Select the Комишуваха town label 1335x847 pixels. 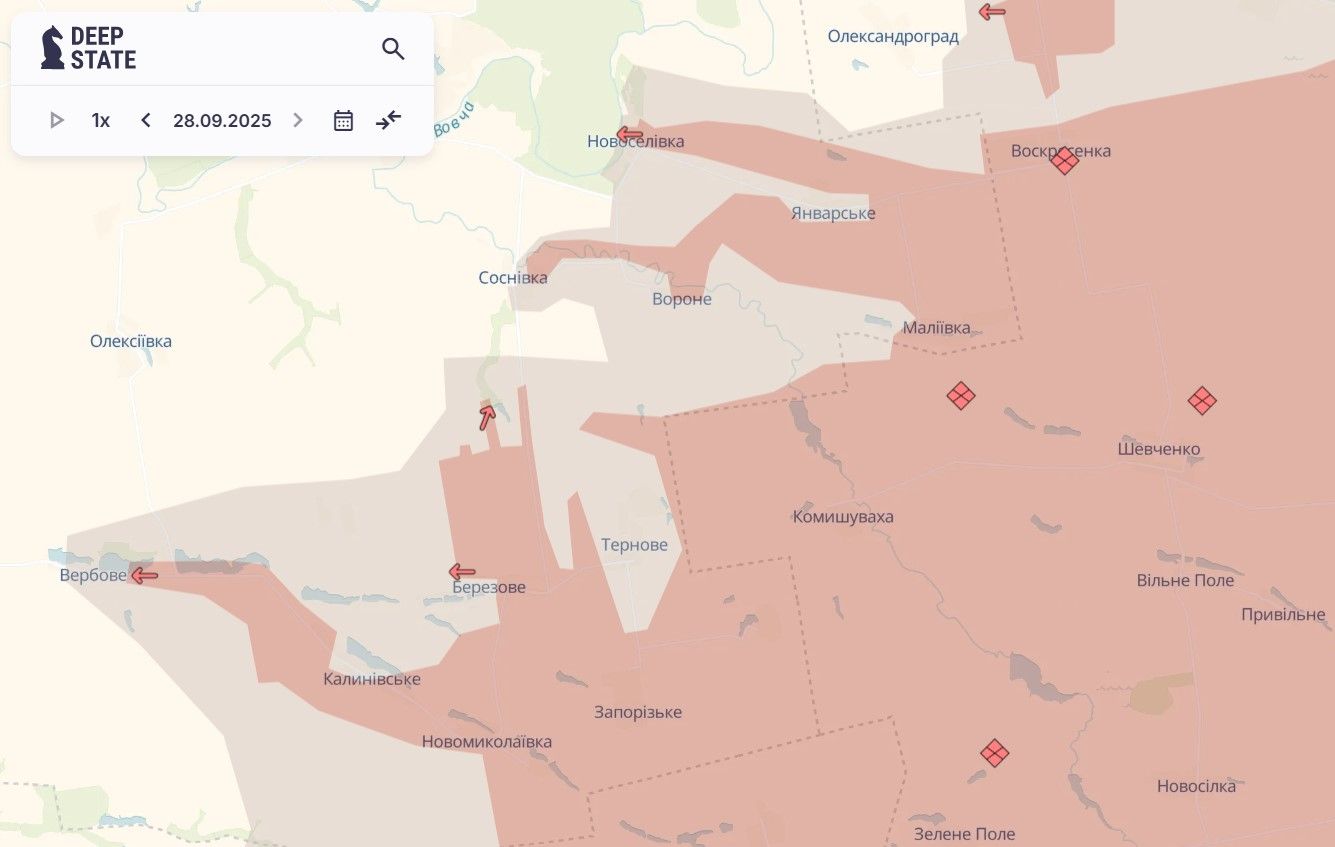click(843, 517)
